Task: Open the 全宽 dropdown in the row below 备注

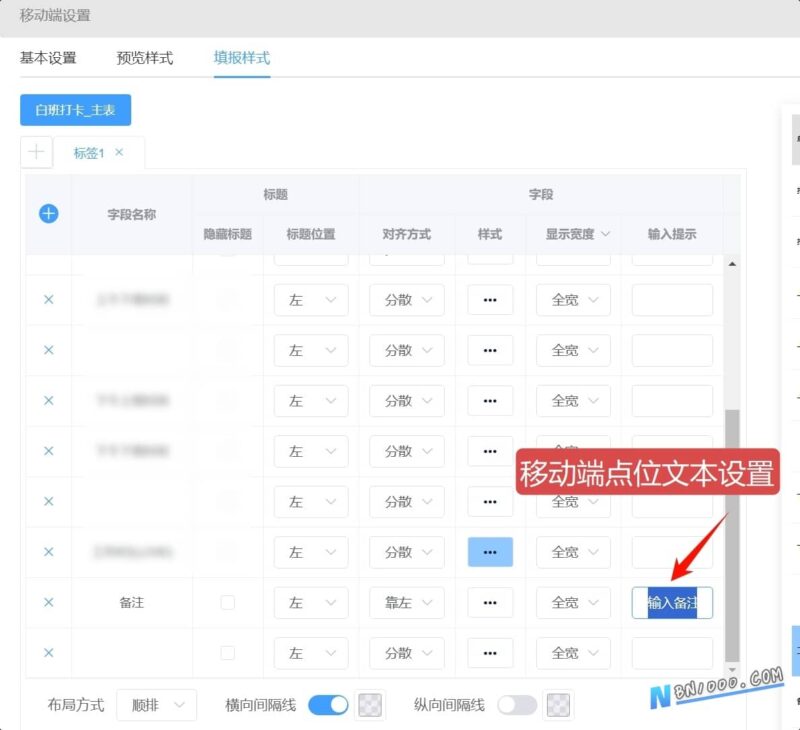Action: point(573,653)
